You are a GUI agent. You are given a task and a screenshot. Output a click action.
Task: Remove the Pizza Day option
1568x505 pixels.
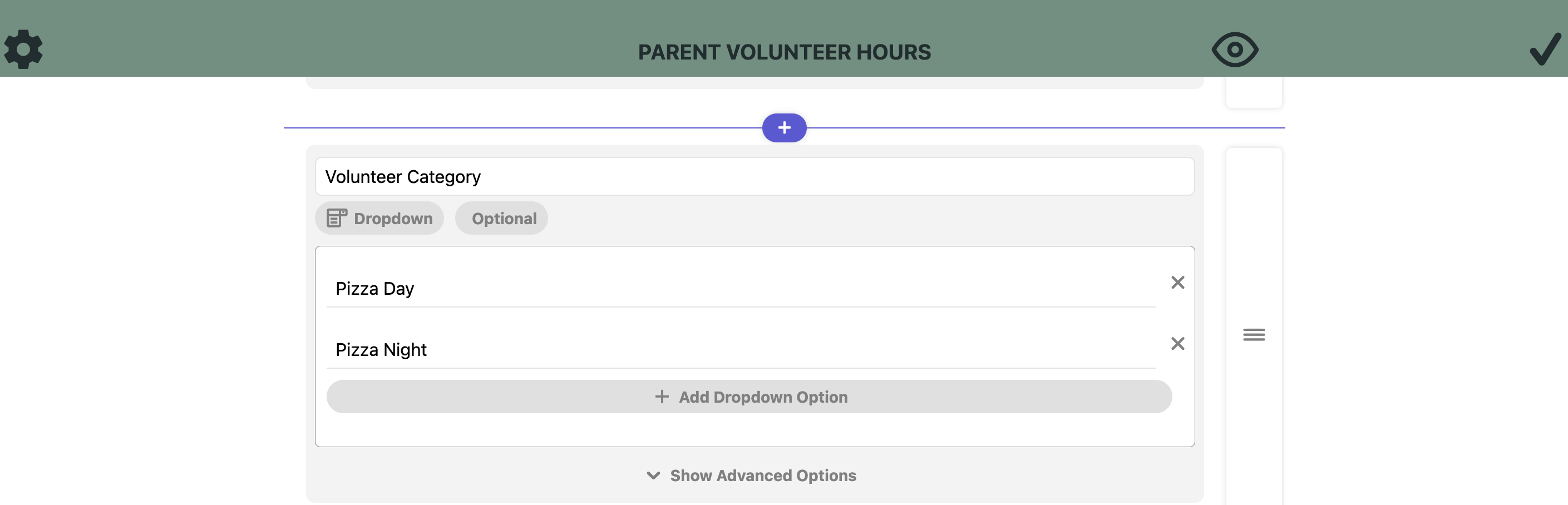click(x=1177, y=283)
